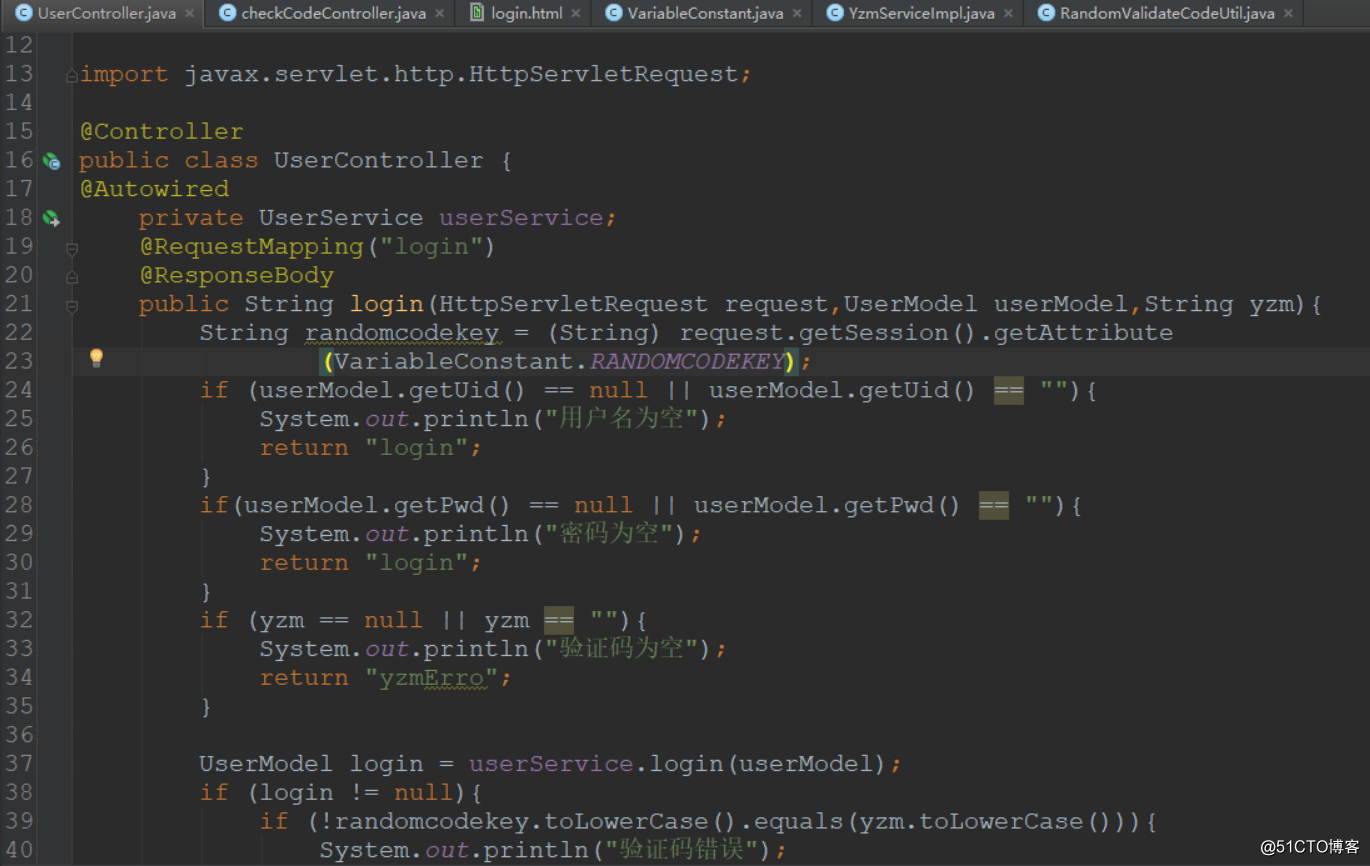Click the "login" mapping string on line 19
Image resolution: width=1370 pixels, height=866 pixels.
[x=430, y=246]
